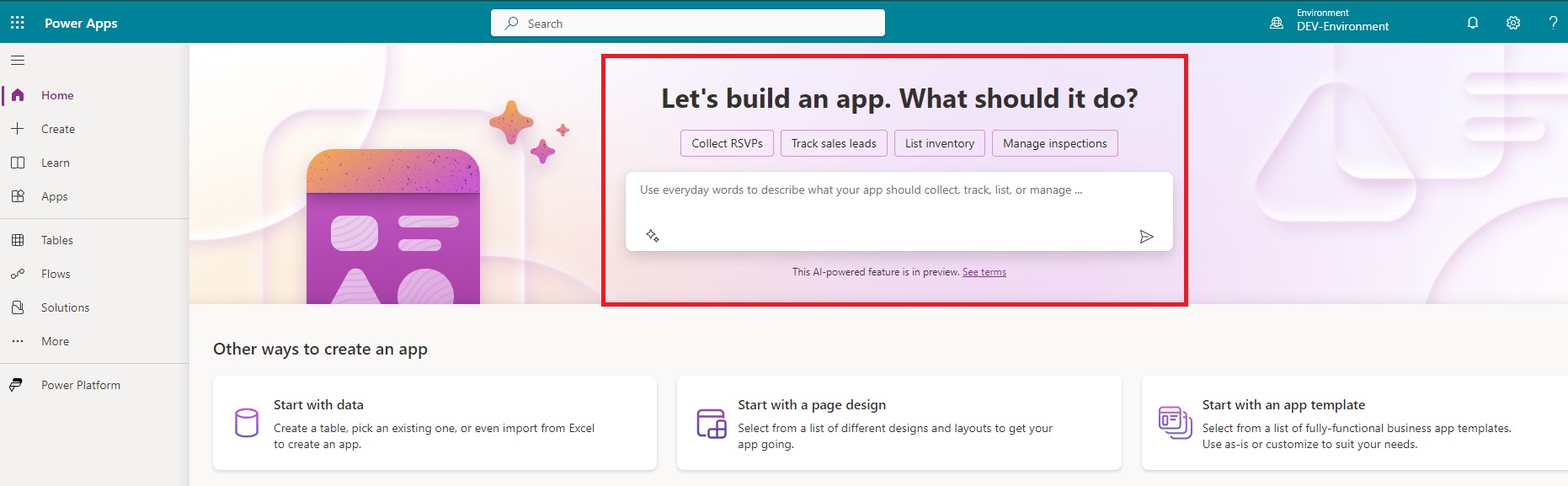
Task: Collapse the left navigation hamburger menu
Action: click(18, 61)
